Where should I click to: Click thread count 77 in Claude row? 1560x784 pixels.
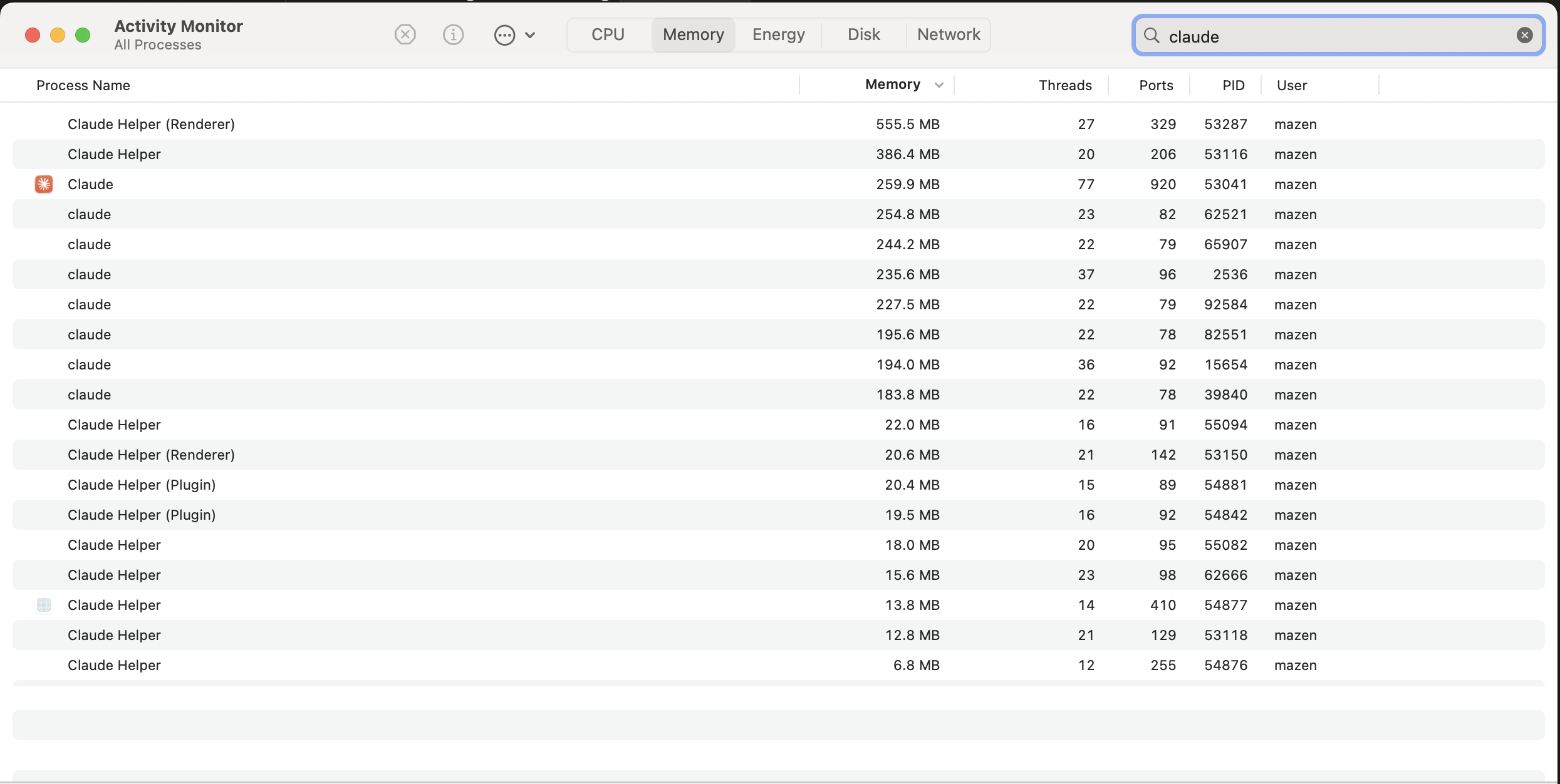pos(1086,184)
